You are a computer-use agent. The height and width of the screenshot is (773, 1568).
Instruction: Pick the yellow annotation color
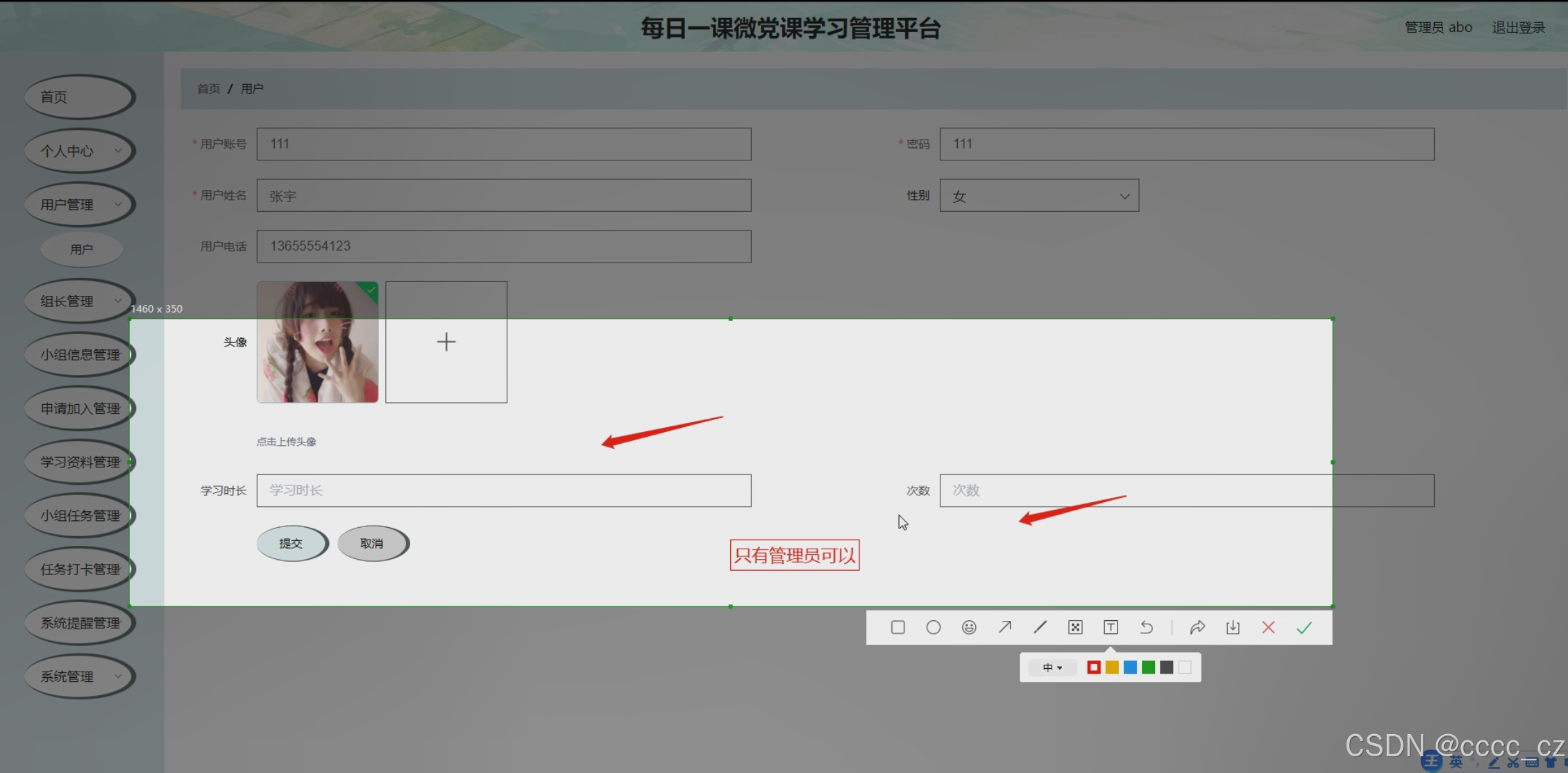(1112, 667)
